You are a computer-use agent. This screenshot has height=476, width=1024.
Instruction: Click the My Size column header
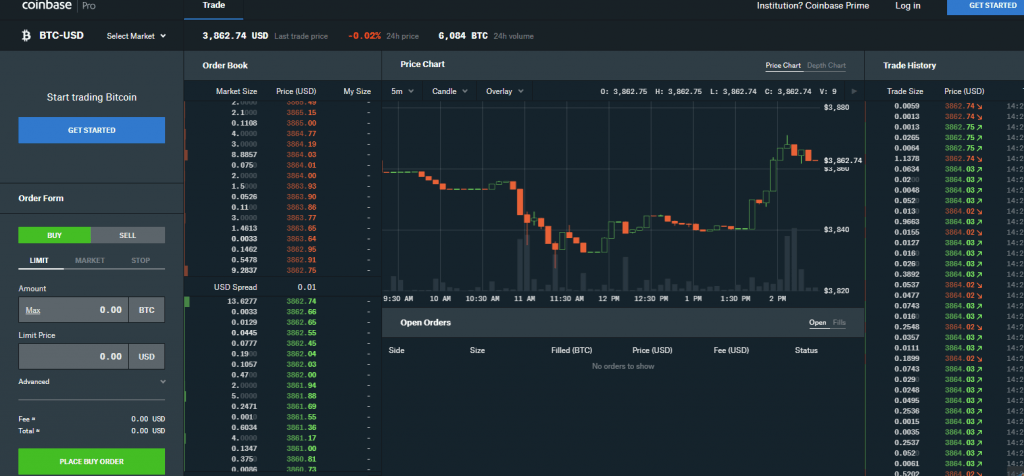point(357,91)
